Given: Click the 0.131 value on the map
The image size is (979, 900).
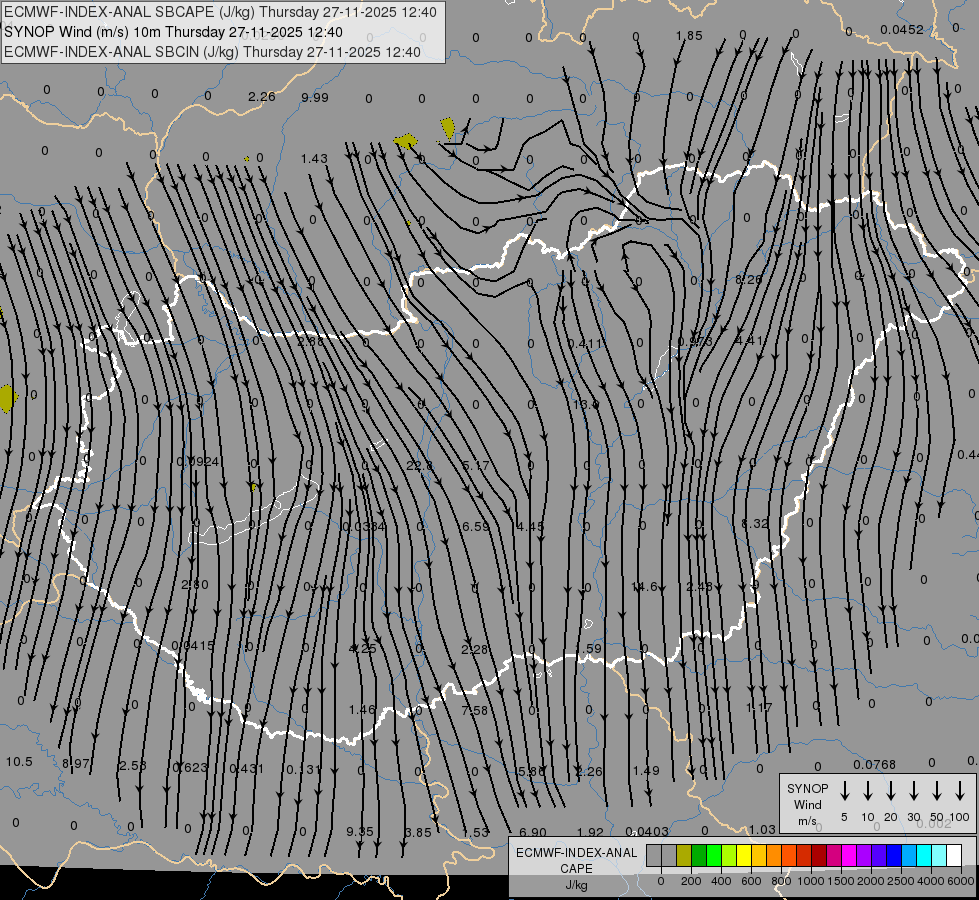Looking at the screenshot, I should pos(303,769).
